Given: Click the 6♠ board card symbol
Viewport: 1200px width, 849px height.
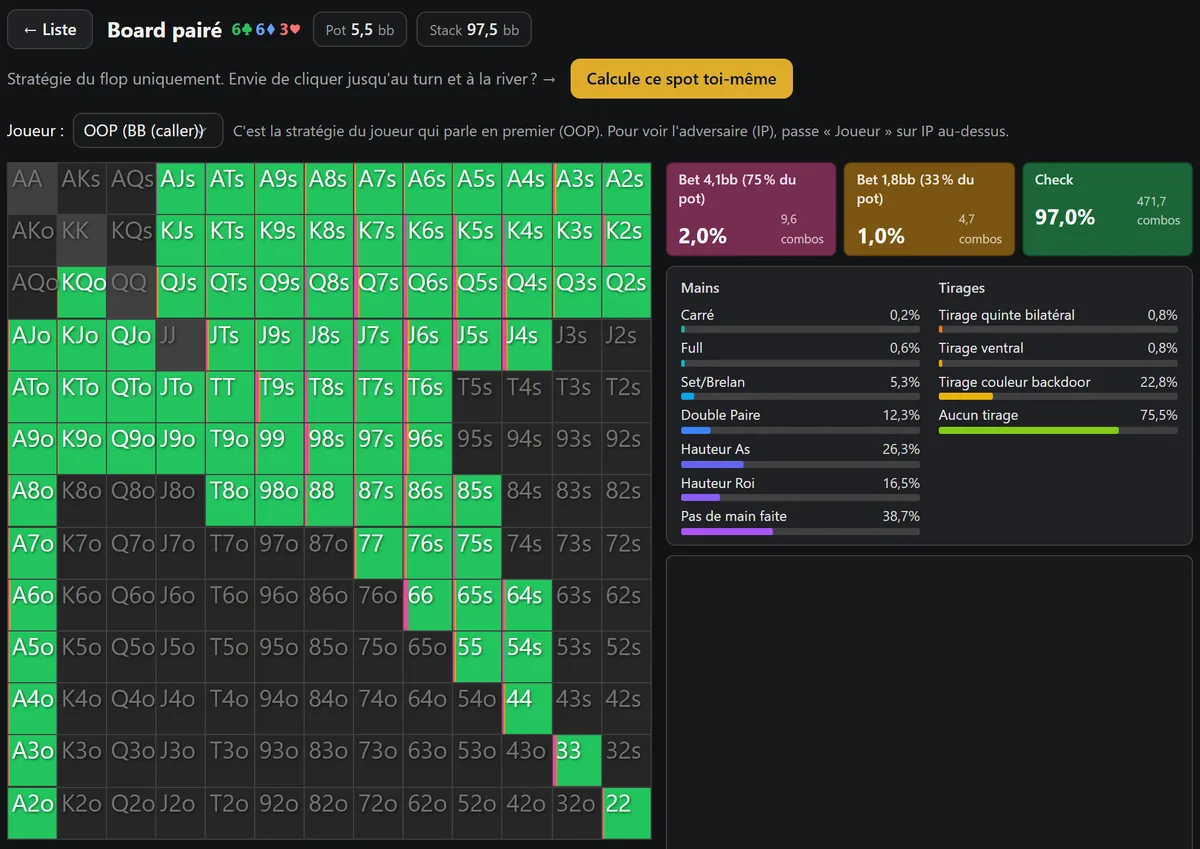Looking at the screenshot, I should click(x=241, y=30).
